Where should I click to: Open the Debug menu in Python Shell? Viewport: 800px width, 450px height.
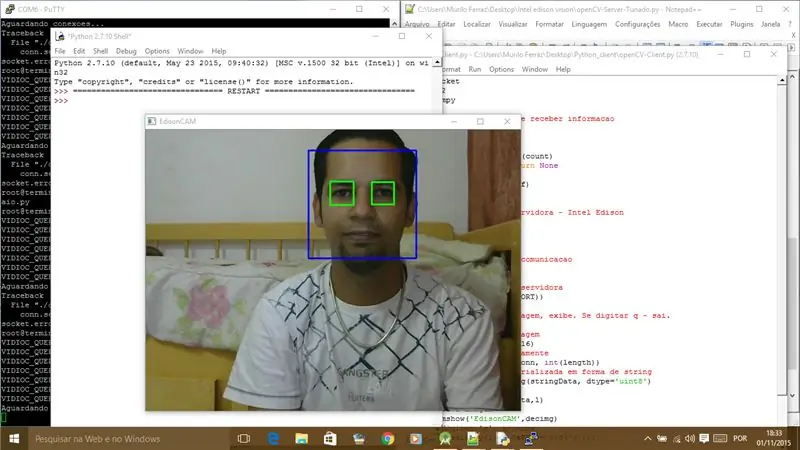tap(126, 51)
